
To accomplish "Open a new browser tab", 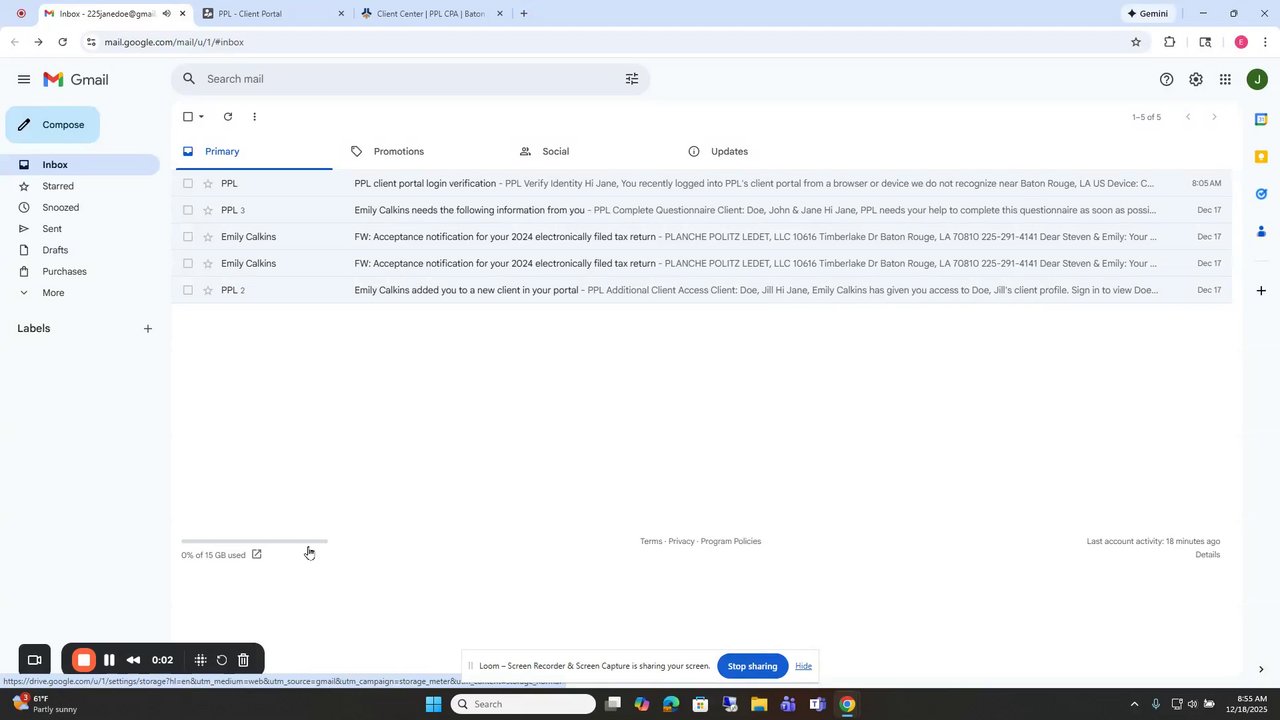I will pyautogui.click(x=524, y=14).
